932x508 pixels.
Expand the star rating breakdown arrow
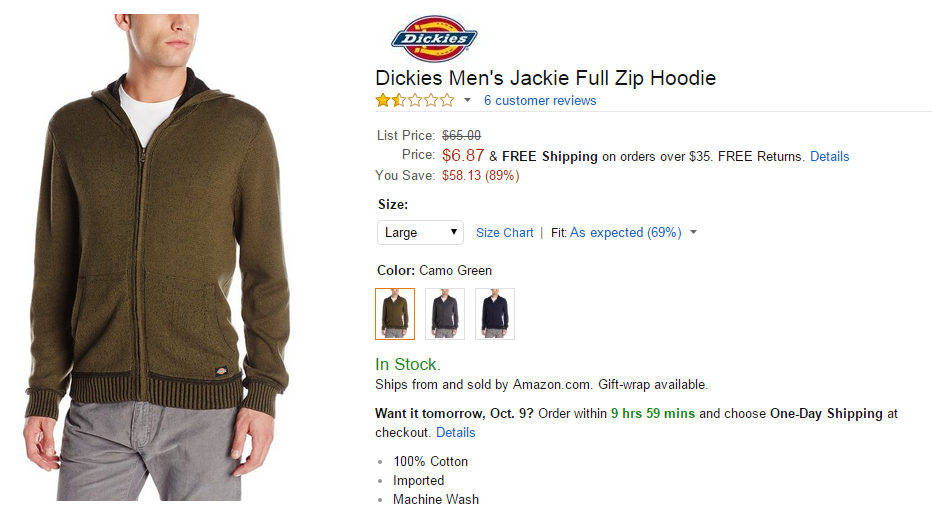click(x=467, y=100)
